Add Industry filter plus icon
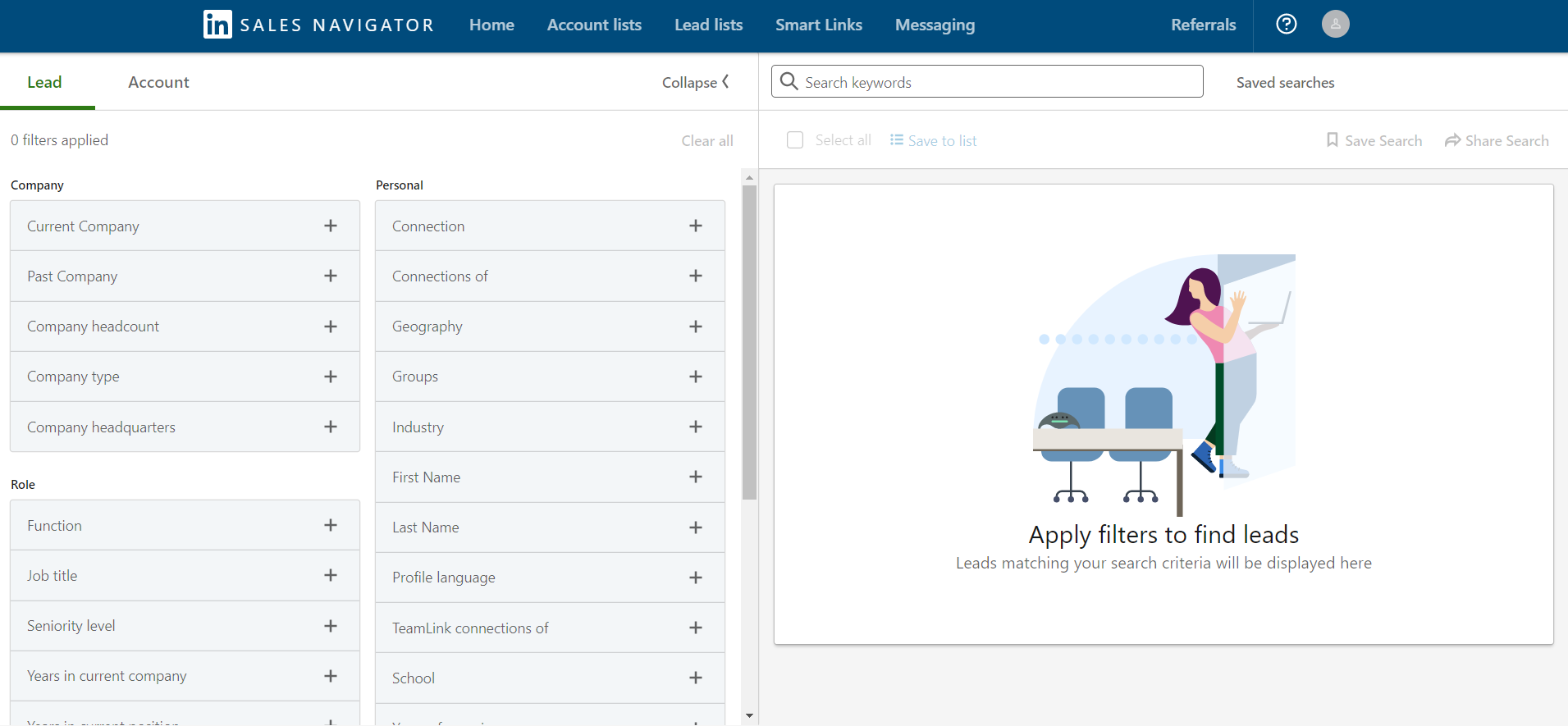This screenshot has width=1568, height=726. 696,427
